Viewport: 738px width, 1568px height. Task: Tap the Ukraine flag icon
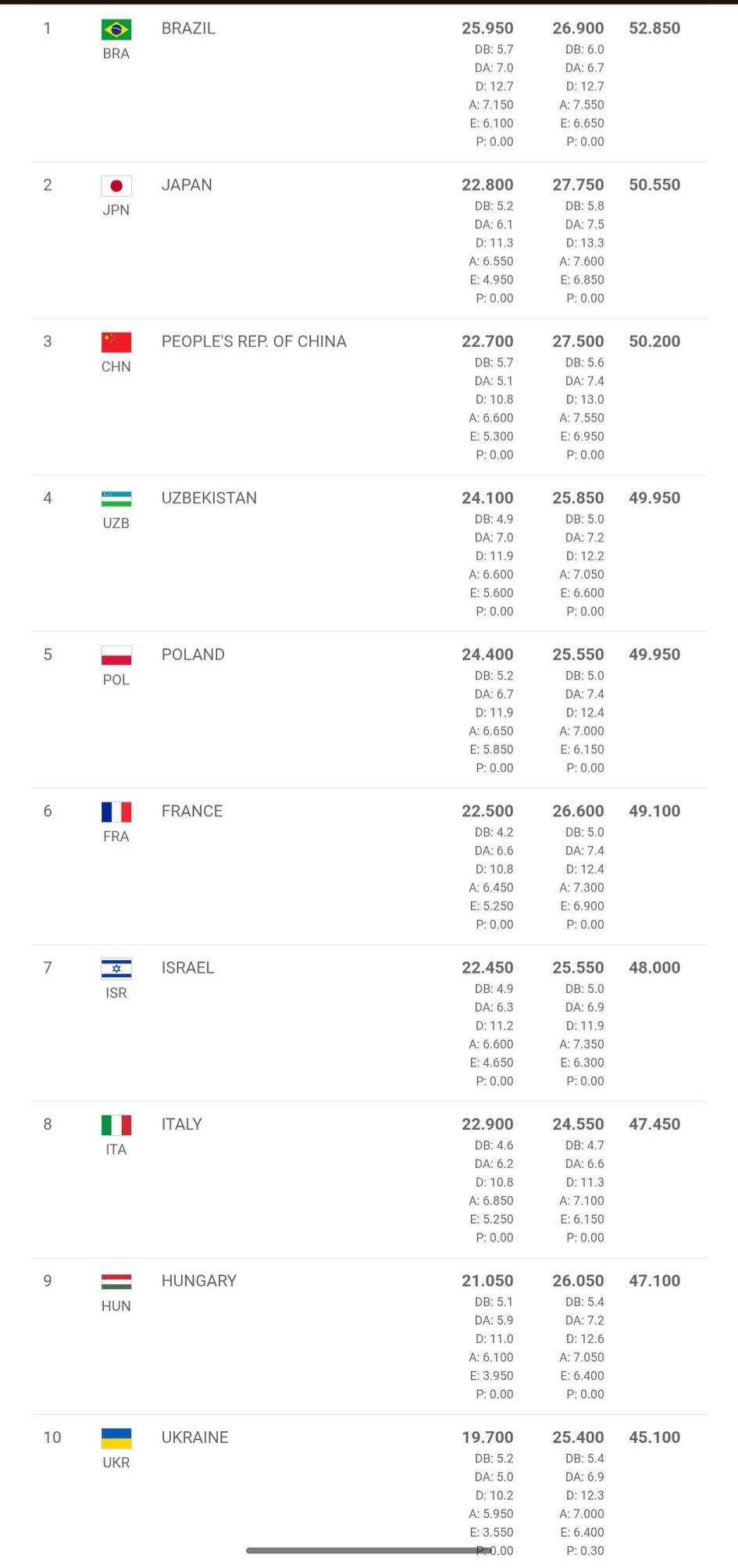coord(116,1438)
